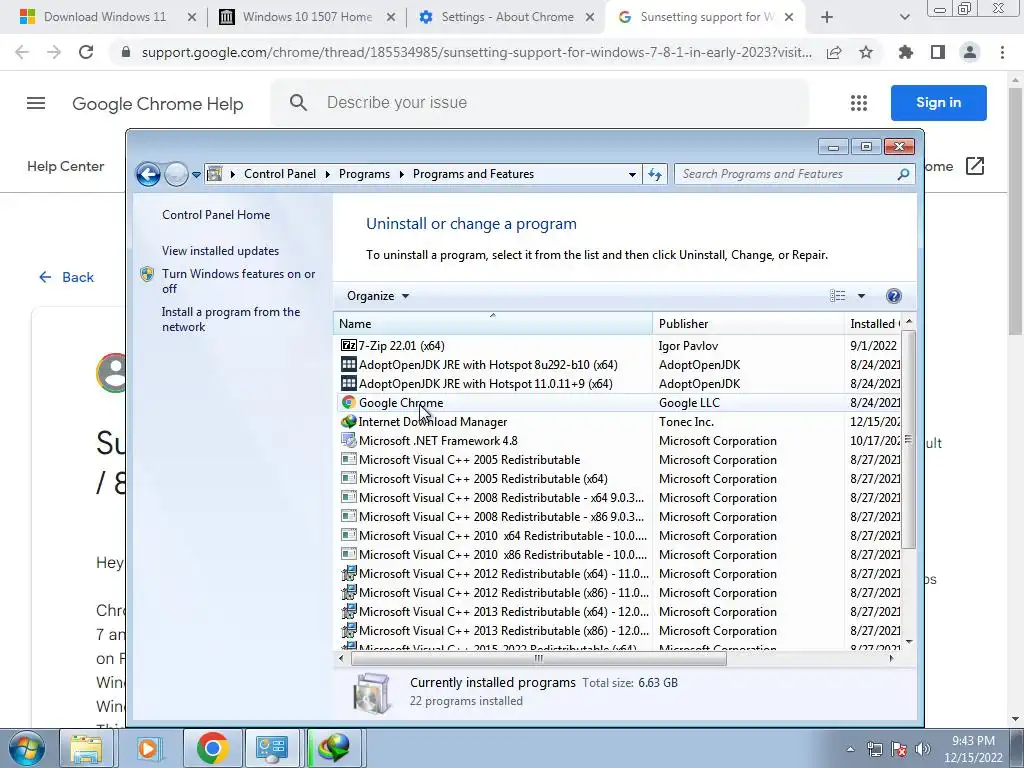Click Internet Download Manager taskbar icon
This screenshot has width=1024, height=768.
tap(334, 748)
